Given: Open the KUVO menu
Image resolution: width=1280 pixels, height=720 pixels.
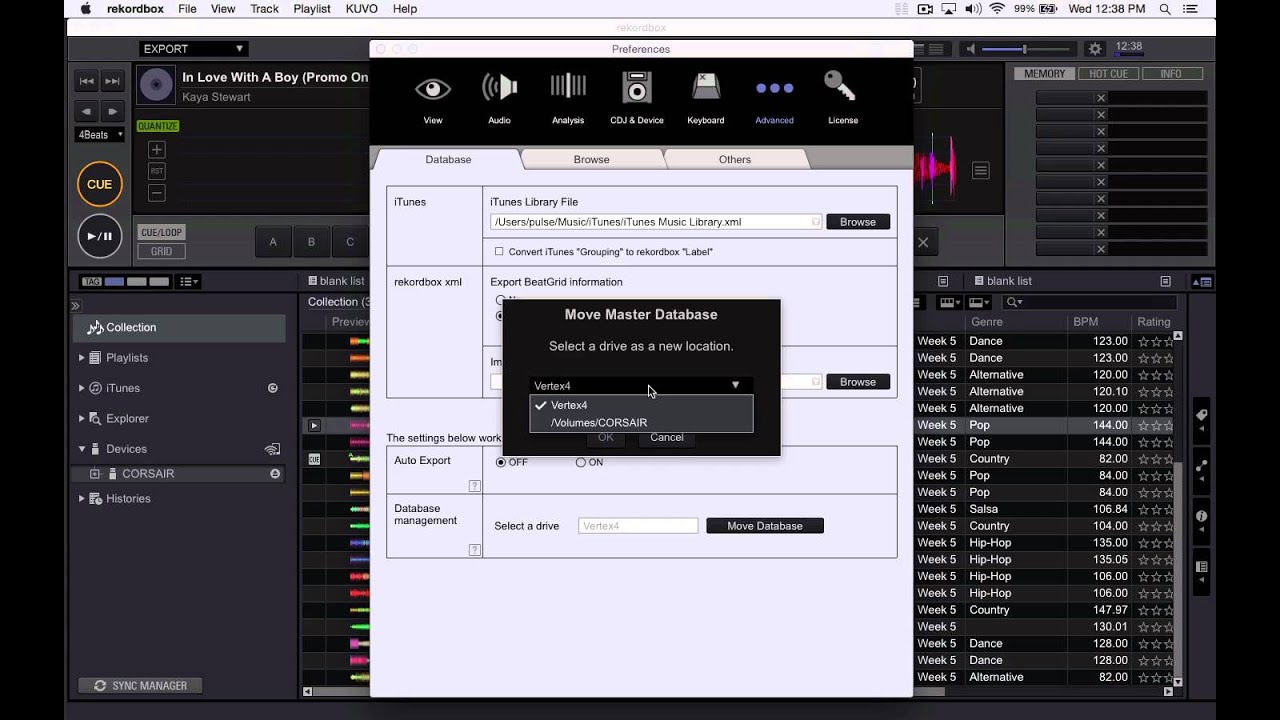Looking at the screenshot, I should click(361, 9).
